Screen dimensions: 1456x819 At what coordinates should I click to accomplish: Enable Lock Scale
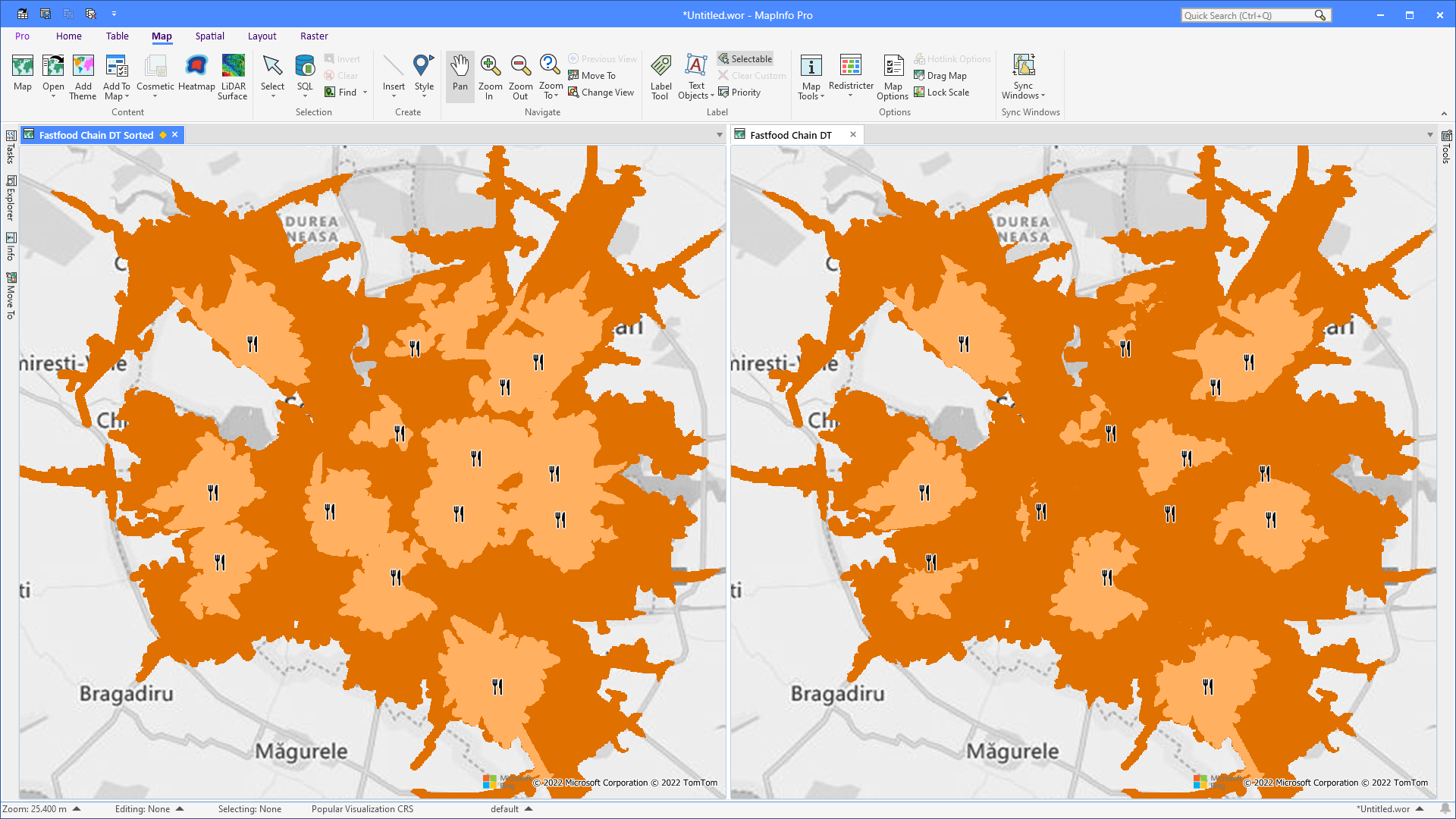(x=942, y=92)
